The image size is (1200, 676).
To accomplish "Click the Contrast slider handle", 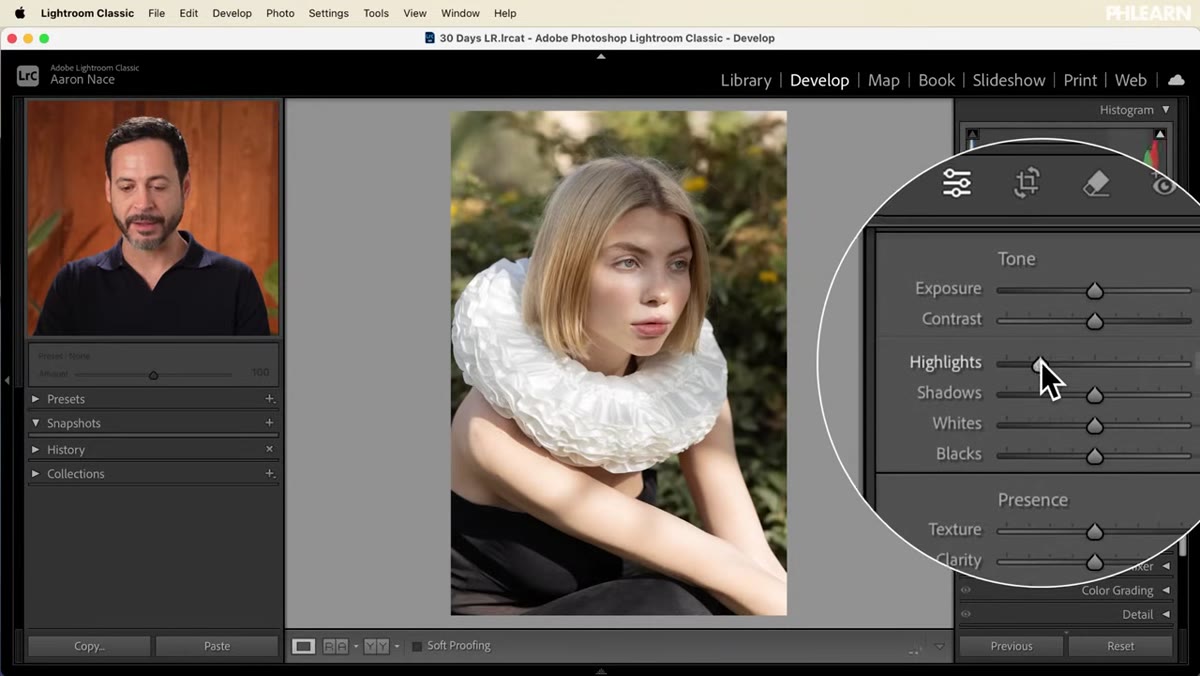I will coord(1095,321).
